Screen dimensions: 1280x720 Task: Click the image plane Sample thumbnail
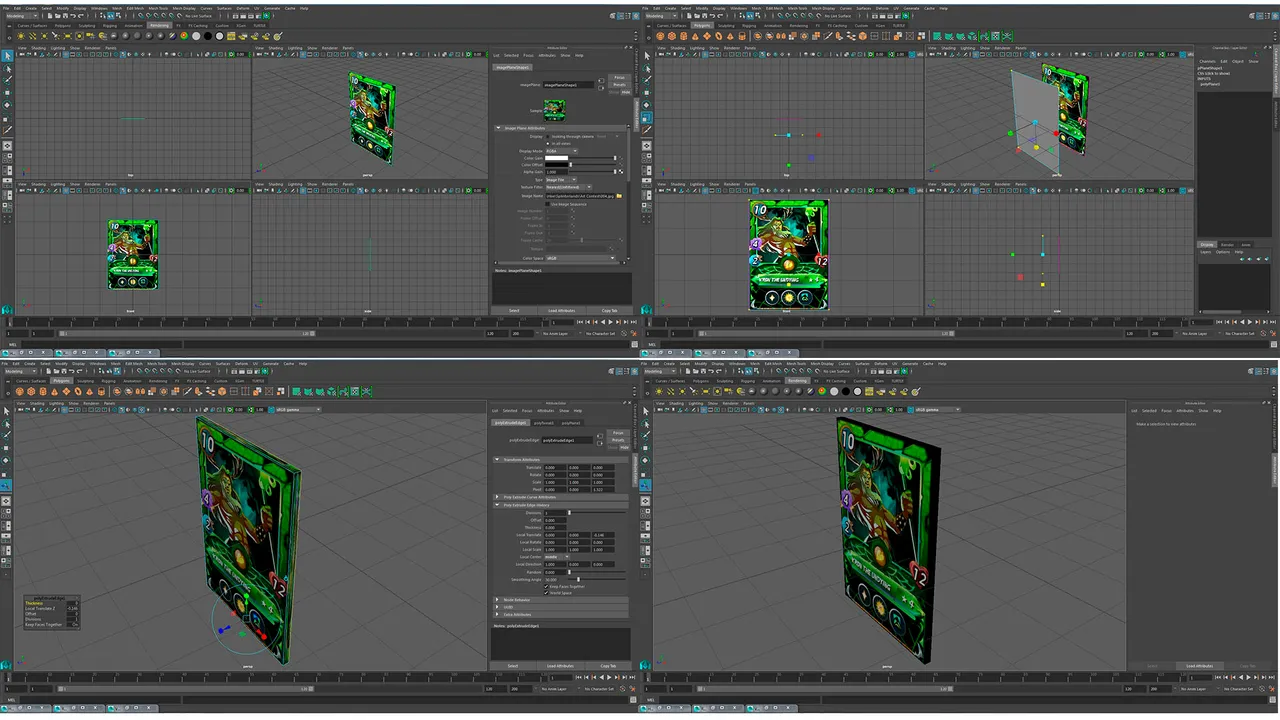pos(555,110)
